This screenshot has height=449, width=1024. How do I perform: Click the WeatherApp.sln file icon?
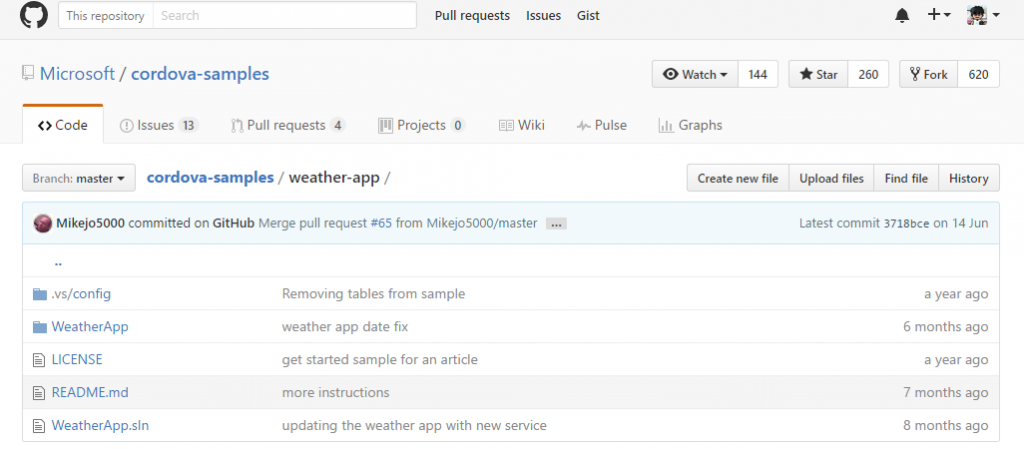[x=39, y=426]
